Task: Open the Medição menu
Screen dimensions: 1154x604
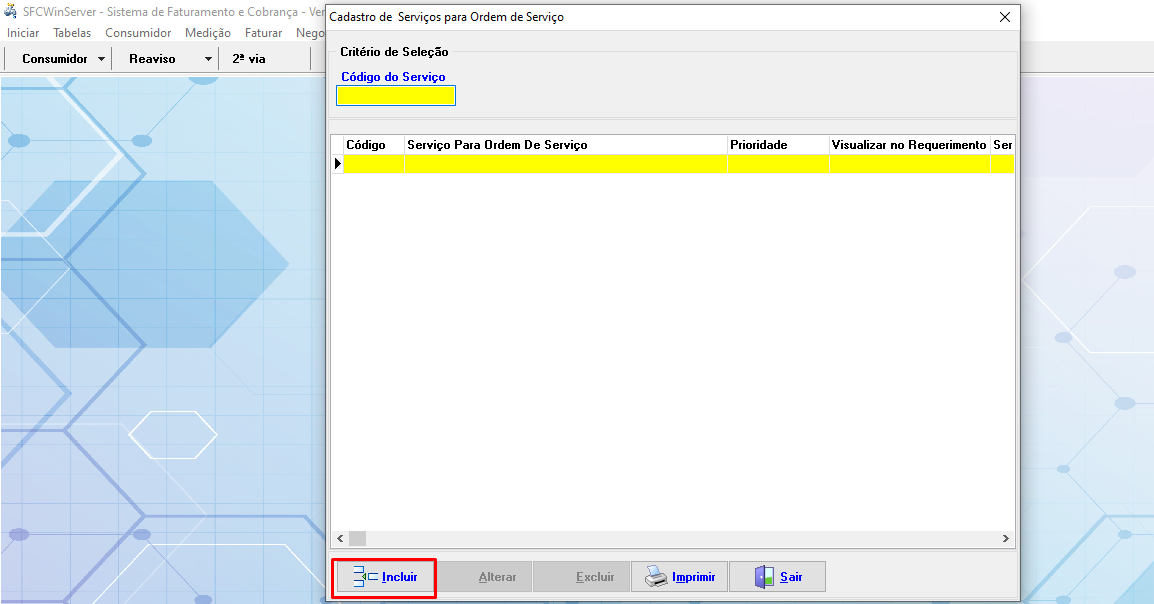Action: pos(208,33)
